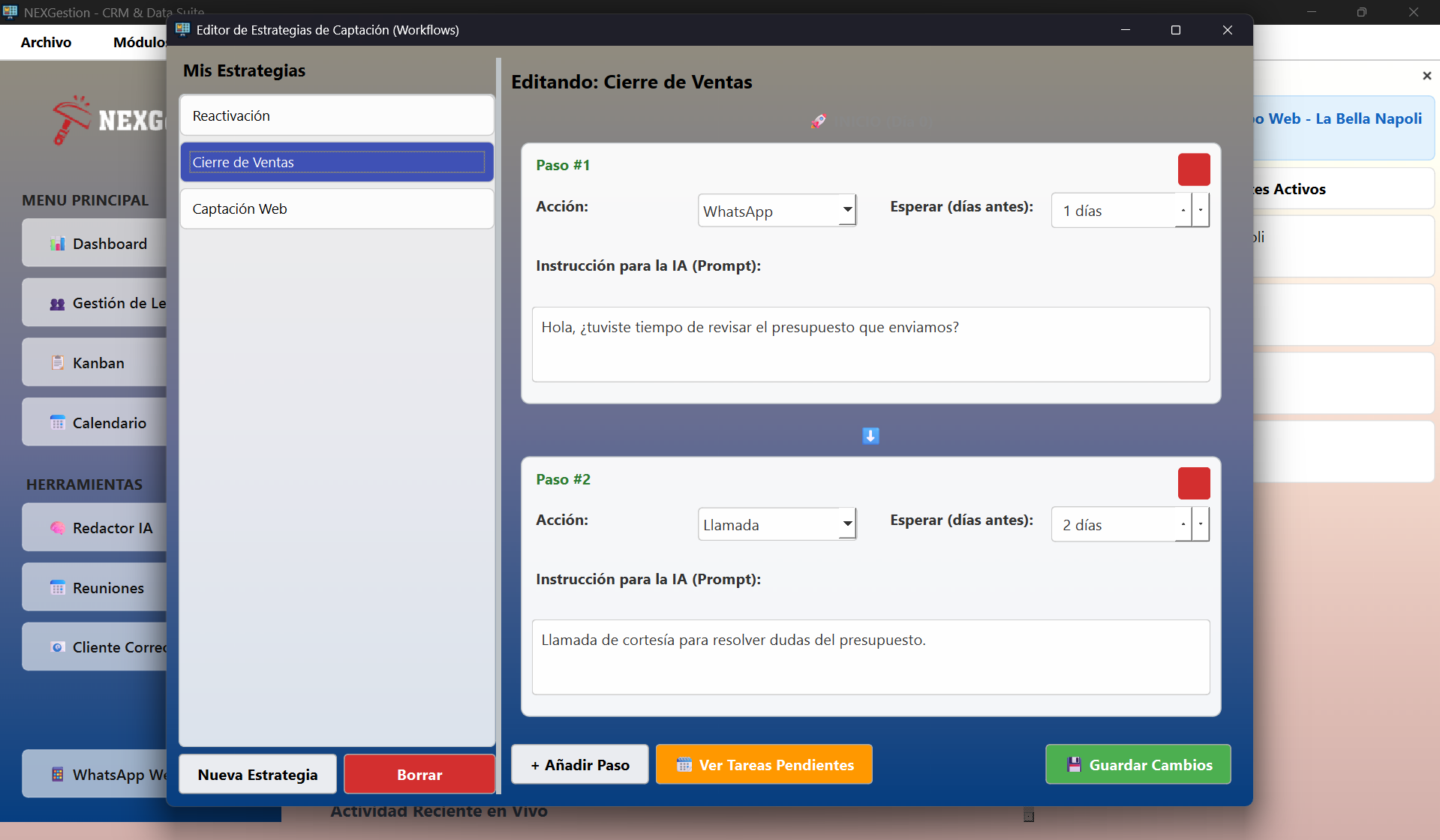This screenshot has width=1440, height=840.
Task: Click the red delete button on Paso #1
Action: pos(1193,169)
